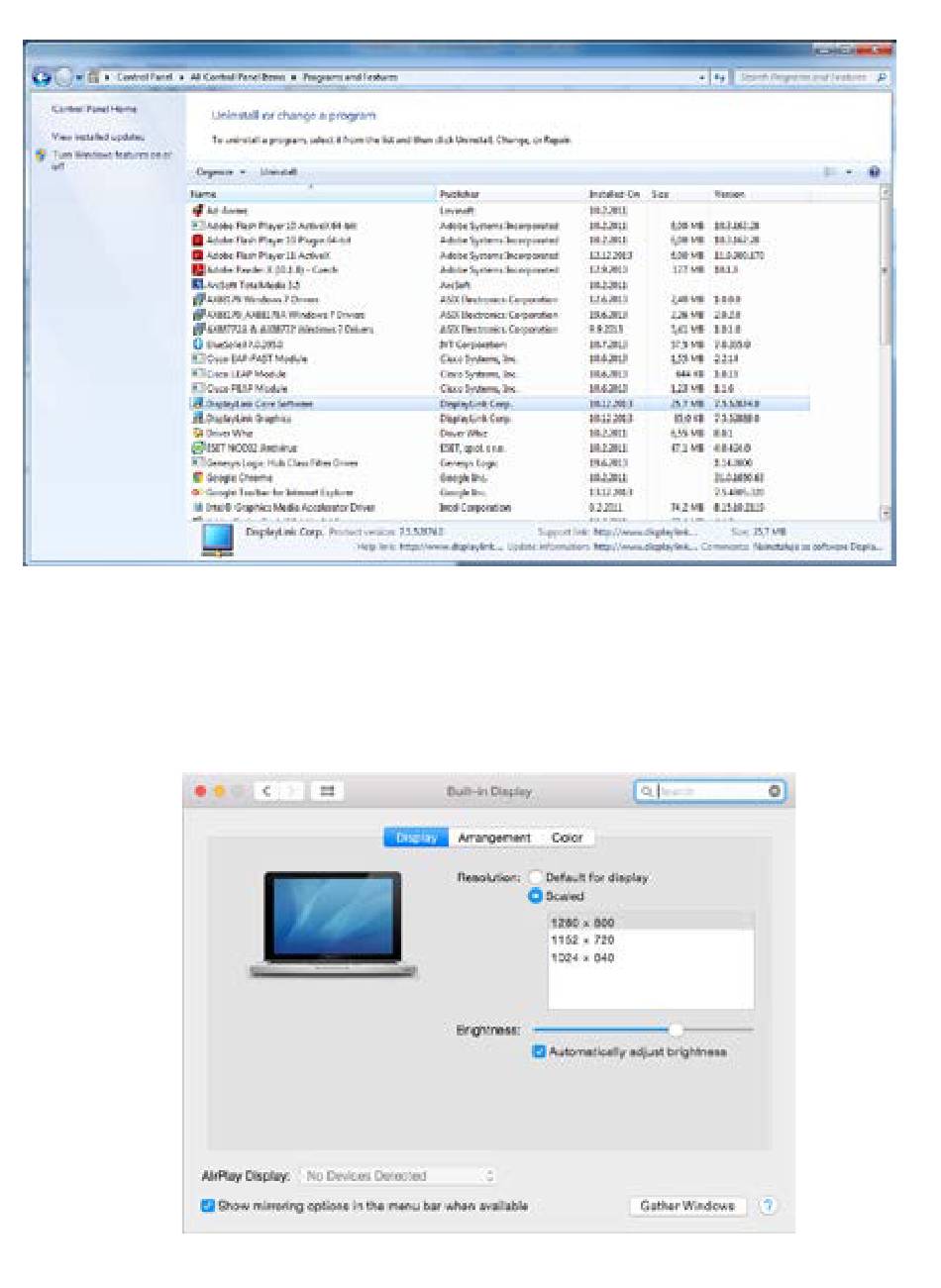Select Default for display resolution
The image size is (941, 1288).
coord(536,877)
